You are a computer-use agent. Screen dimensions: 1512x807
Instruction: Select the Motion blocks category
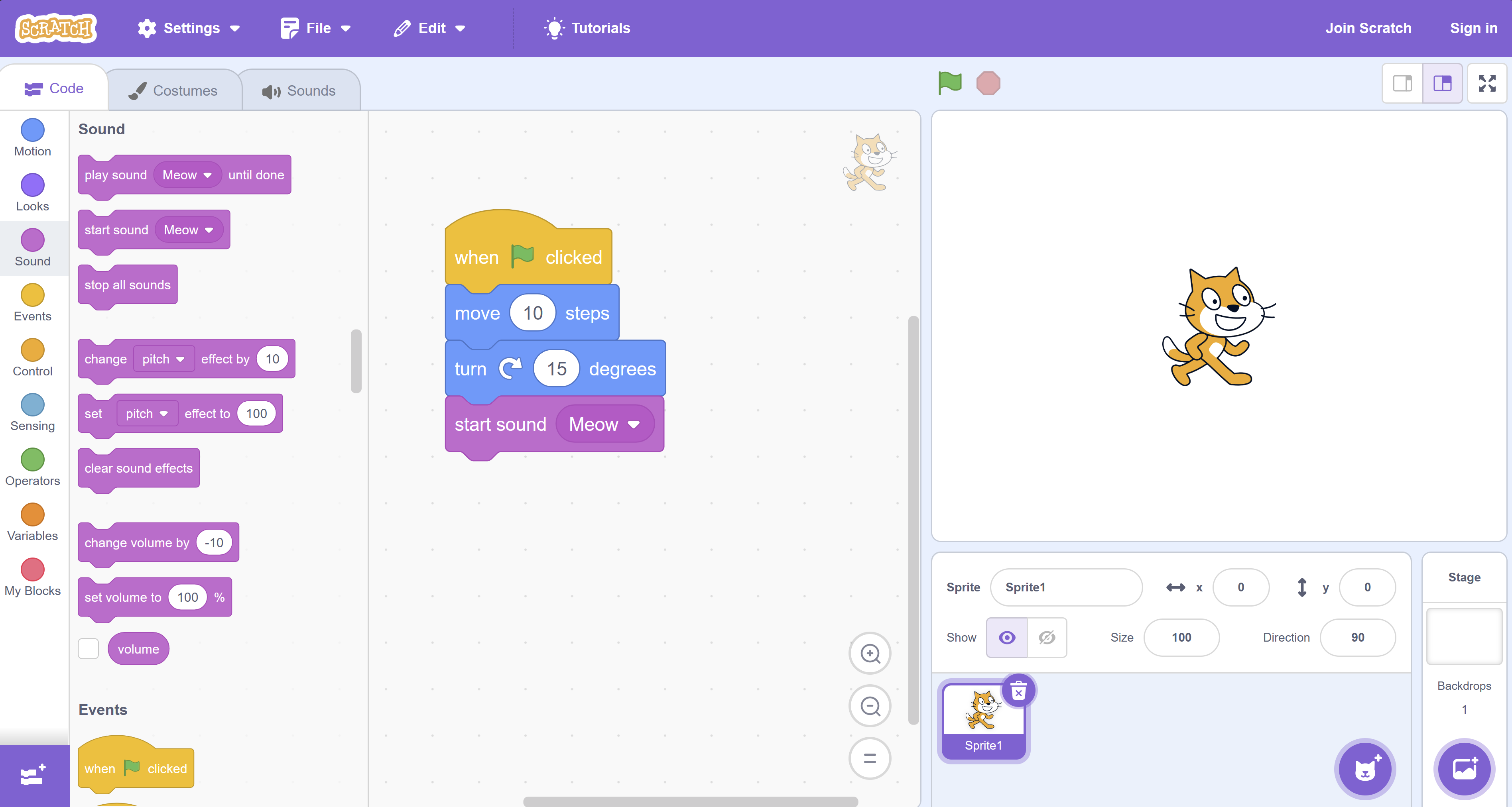click(x=32, y=138)
